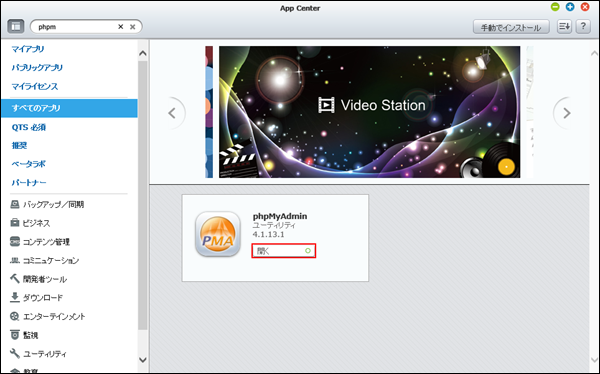Select マイライセンス in sidebar
Image resolution: width=600 pixels, height=374 pixels.
click(x=35, y=87)
